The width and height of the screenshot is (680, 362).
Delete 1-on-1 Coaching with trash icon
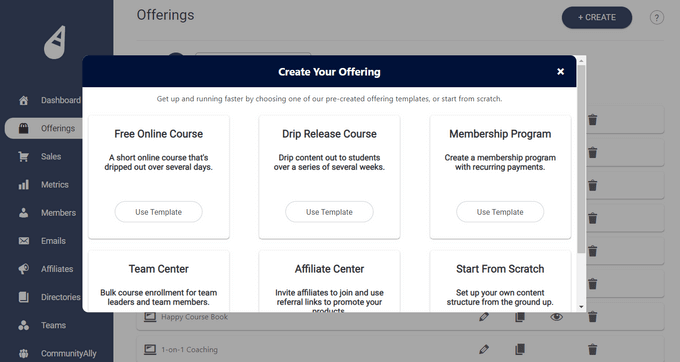point(592,349)
